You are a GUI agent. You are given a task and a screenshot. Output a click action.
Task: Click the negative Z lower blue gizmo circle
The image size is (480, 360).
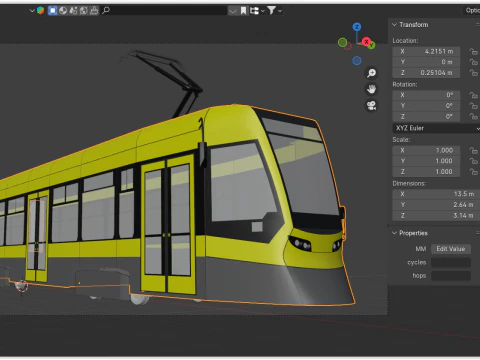tap(357, 61)
